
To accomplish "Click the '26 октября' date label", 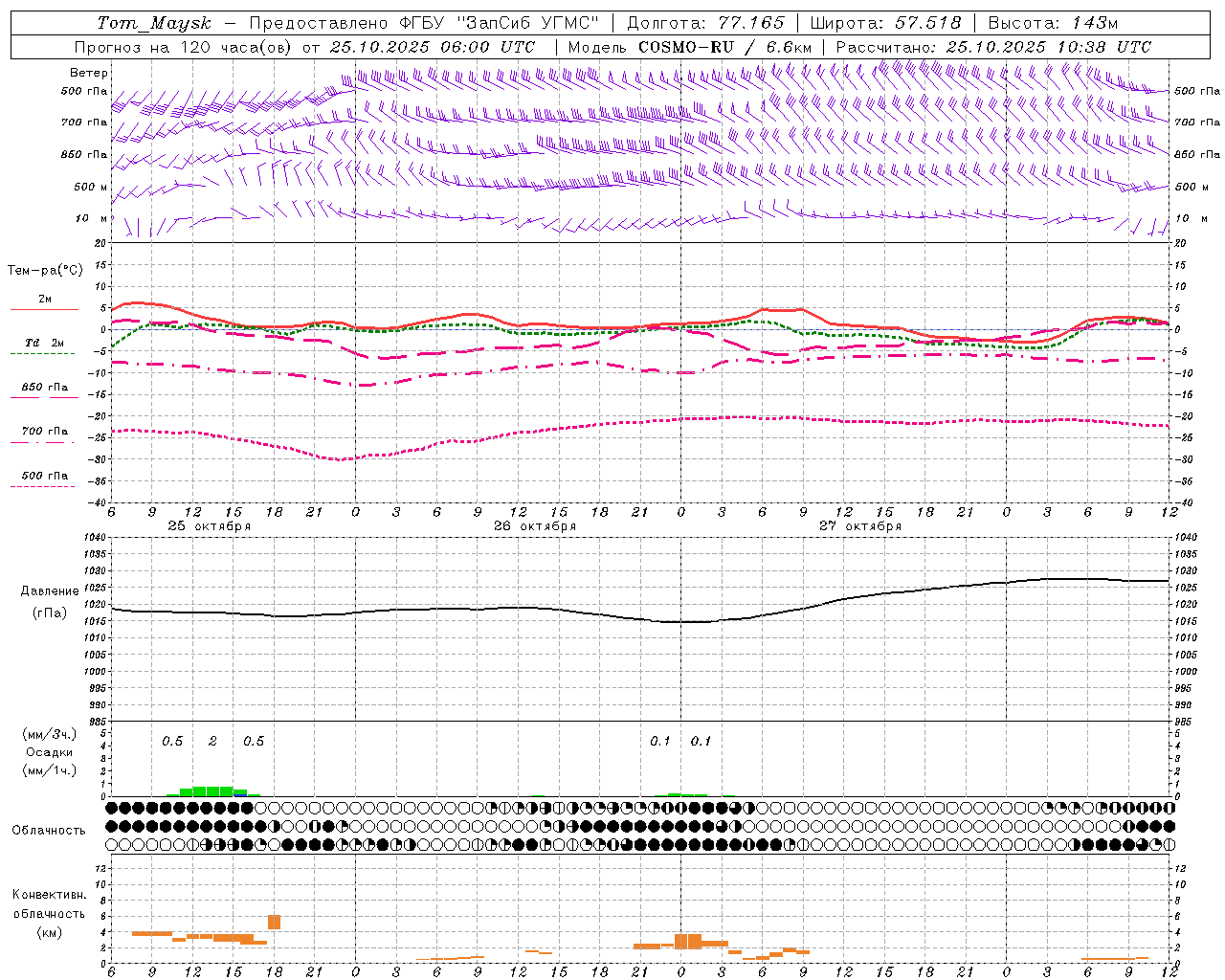I will coord(535,526).
